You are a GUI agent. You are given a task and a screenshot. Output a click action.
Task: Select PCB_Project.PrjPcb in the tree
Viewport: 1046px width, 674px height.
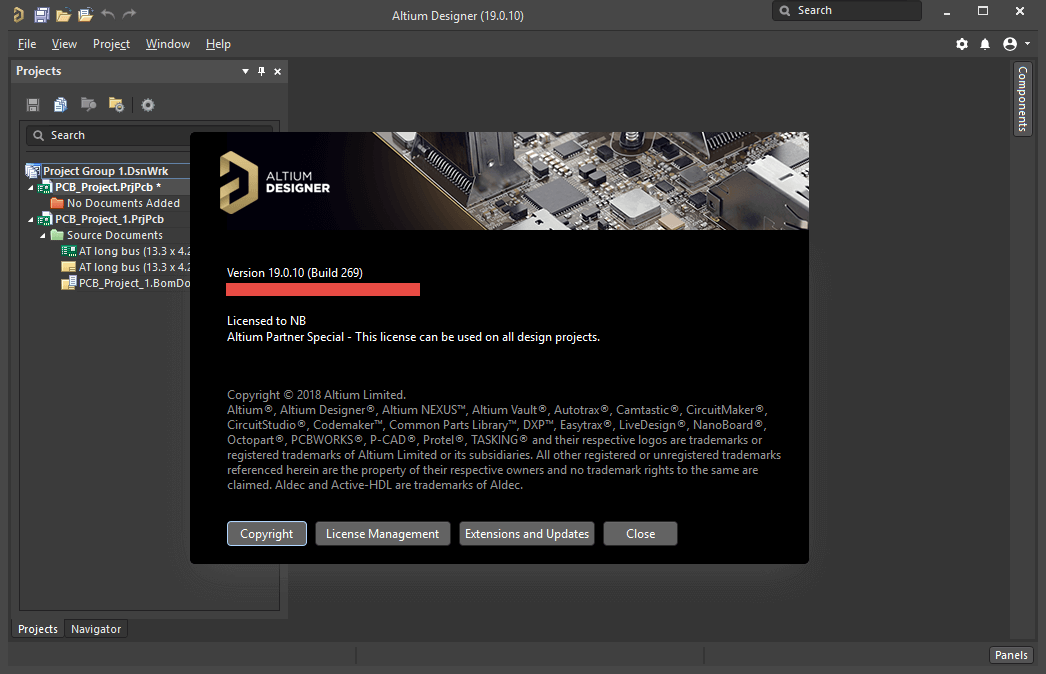pos(107,187)
